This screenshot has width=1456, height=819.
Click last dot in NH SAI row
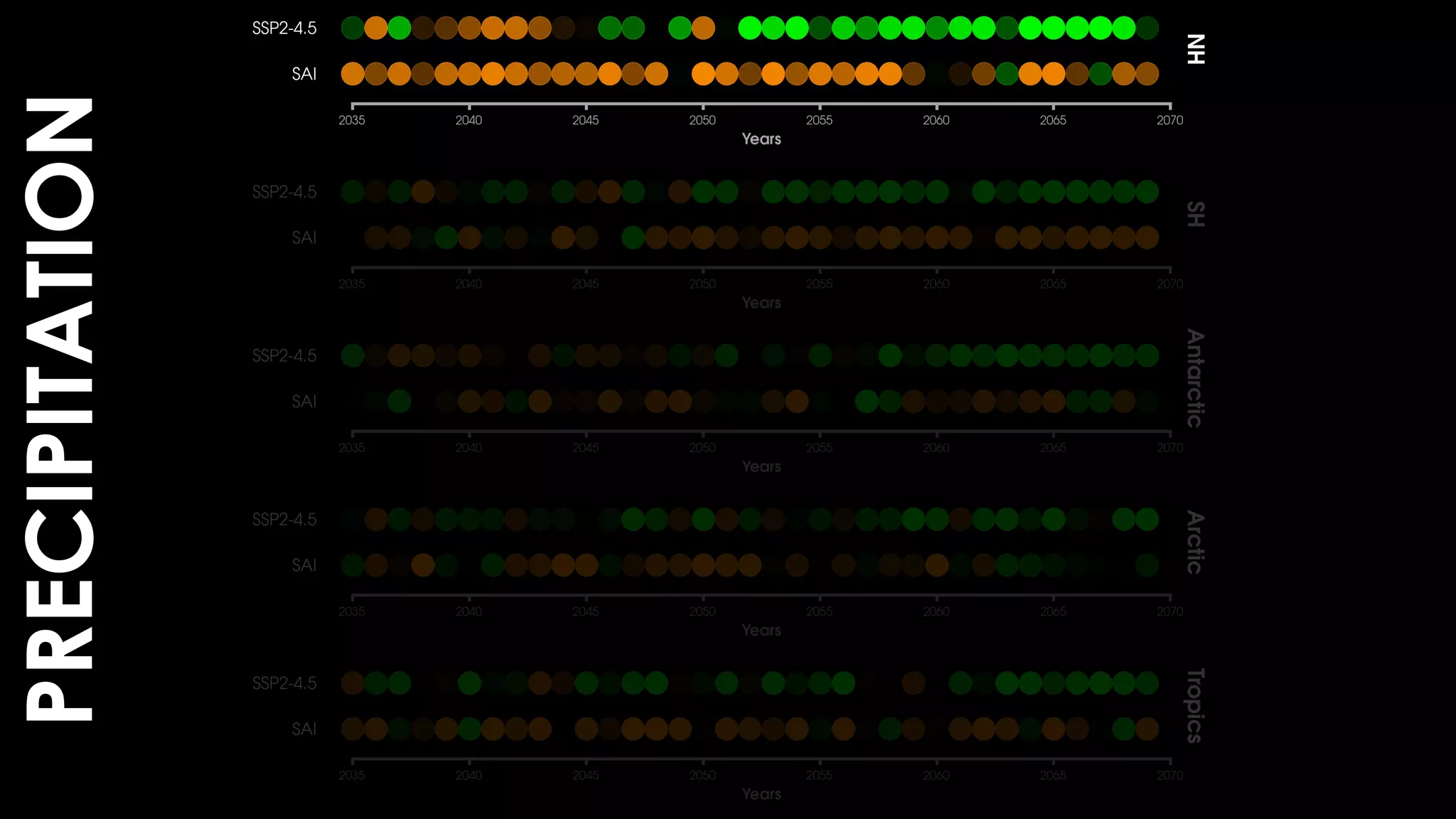(1147, 74)
